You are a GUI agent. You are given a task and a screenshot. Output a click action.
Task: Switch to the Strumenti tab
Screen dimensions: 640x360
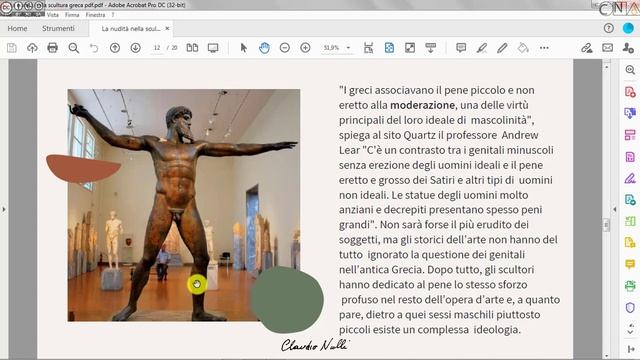tap(58, 29)
